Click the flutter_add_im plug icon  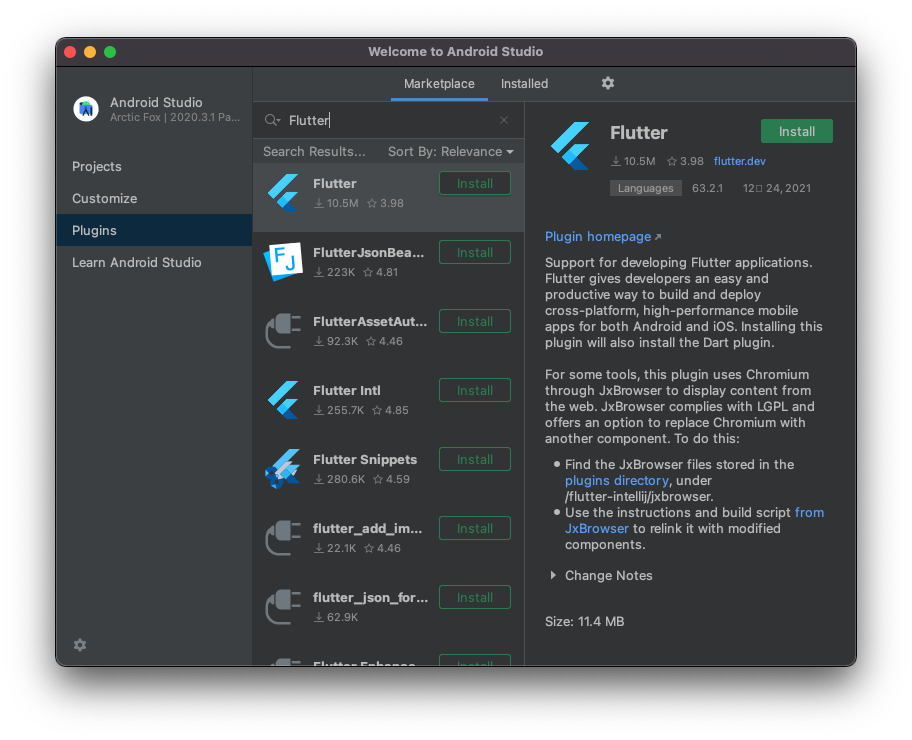283,538
